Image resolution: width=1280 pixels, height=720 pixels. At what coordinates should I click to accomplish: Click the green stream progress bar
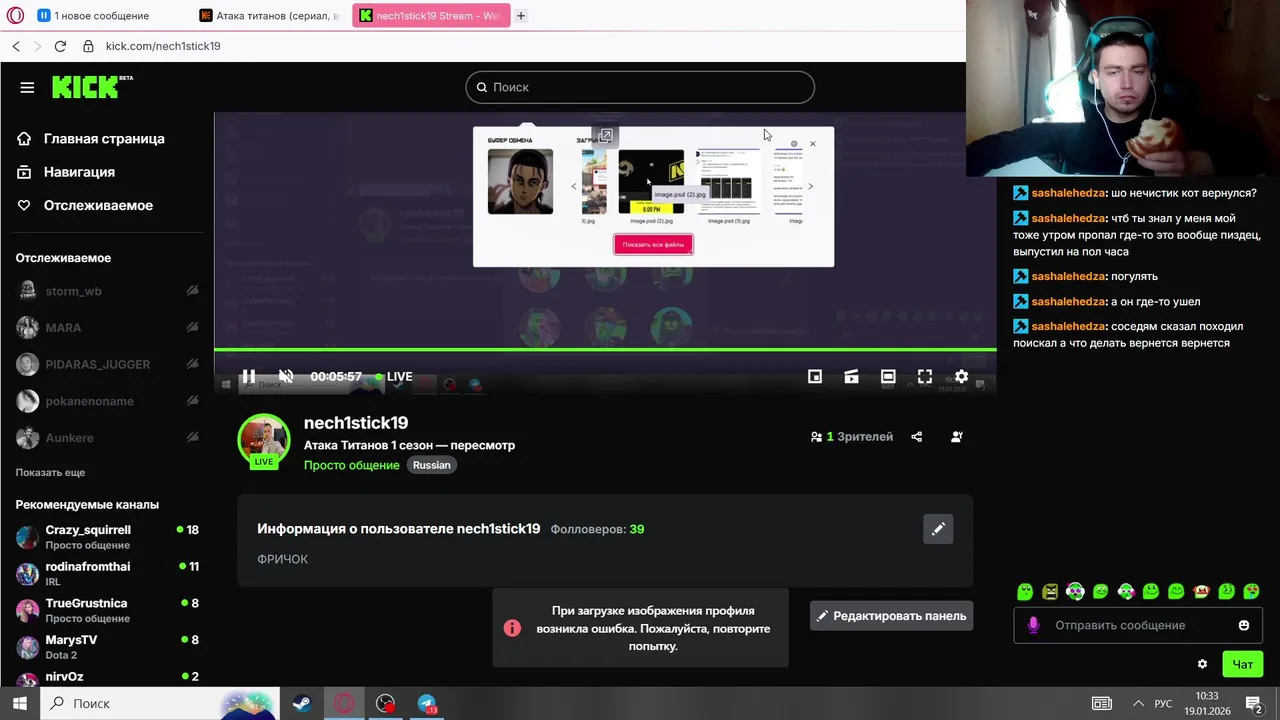[x=605, y=350]
